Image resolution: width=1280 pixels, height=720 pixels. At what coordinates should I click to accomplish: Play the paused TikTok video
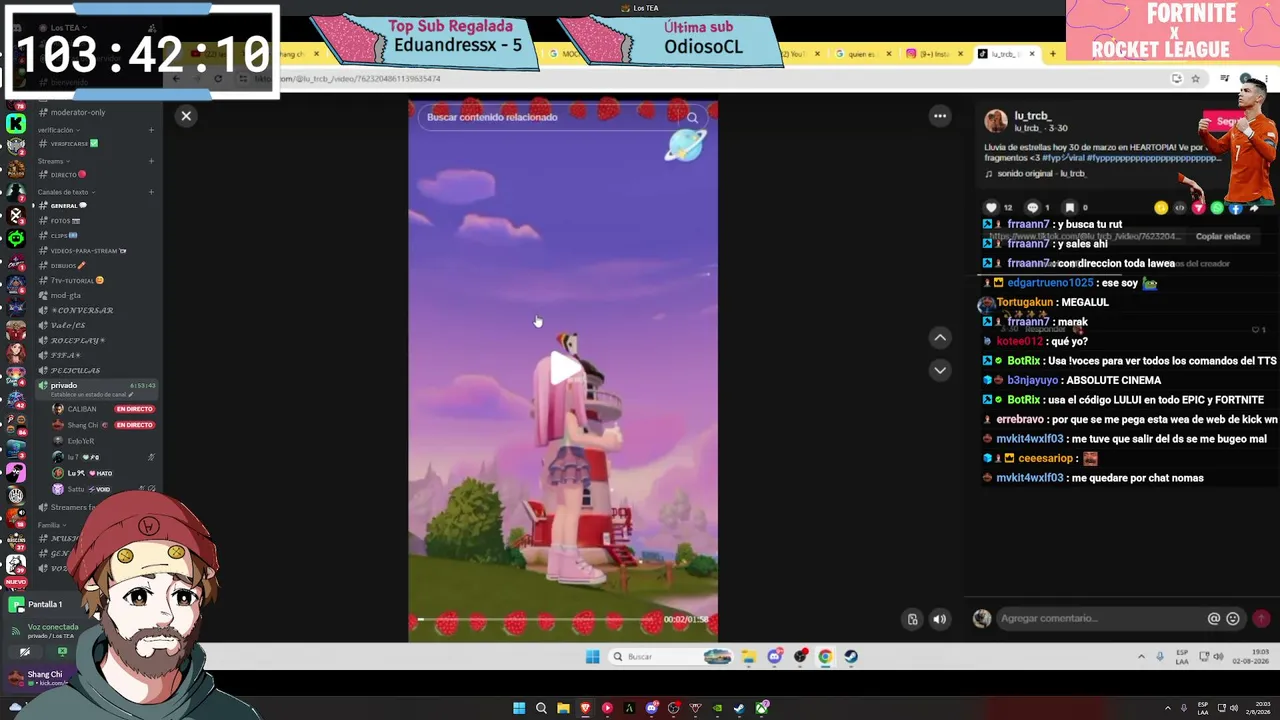point(563,368)
